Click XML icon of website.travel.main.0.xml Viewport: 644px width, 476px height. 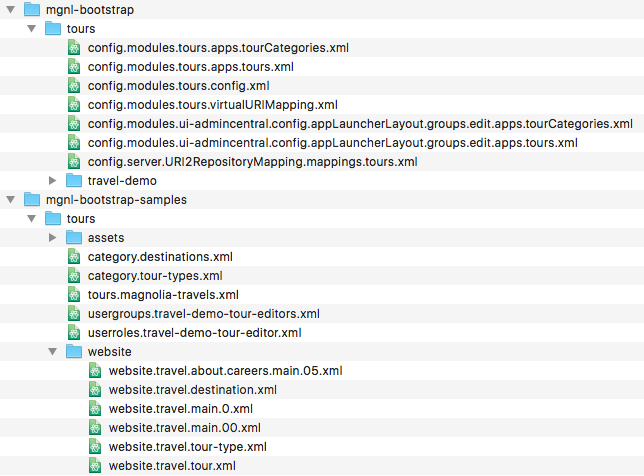tap(95, 409)
